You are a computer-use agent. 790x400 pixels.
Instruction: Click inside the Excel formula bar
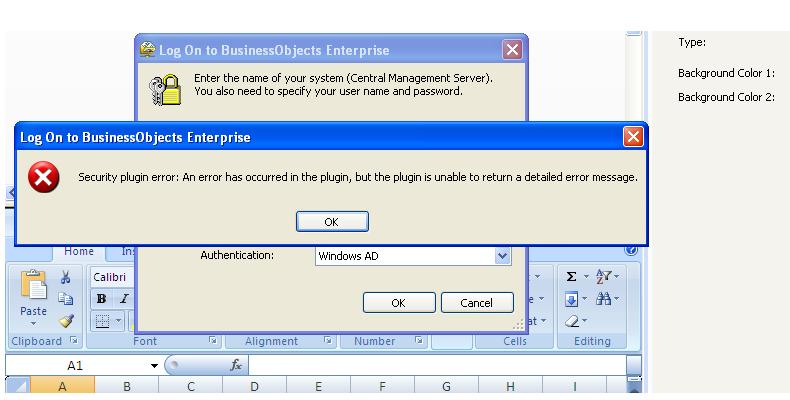(437, 365)
